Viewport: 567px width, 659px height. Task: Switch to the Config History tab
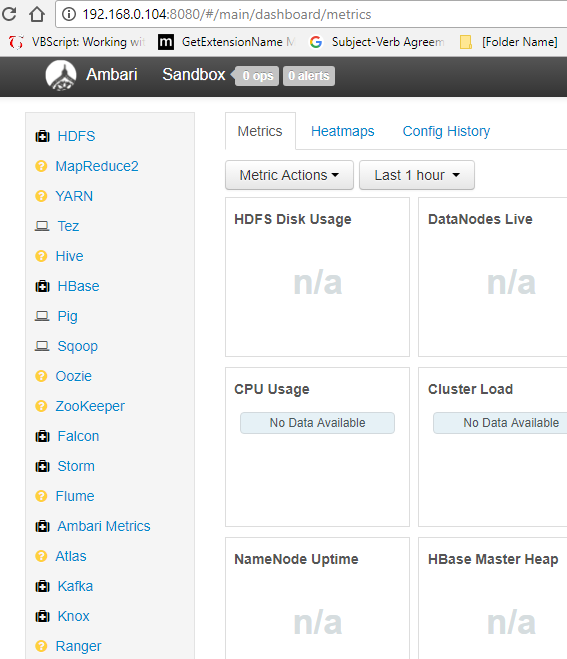click(x=446, y=131)
